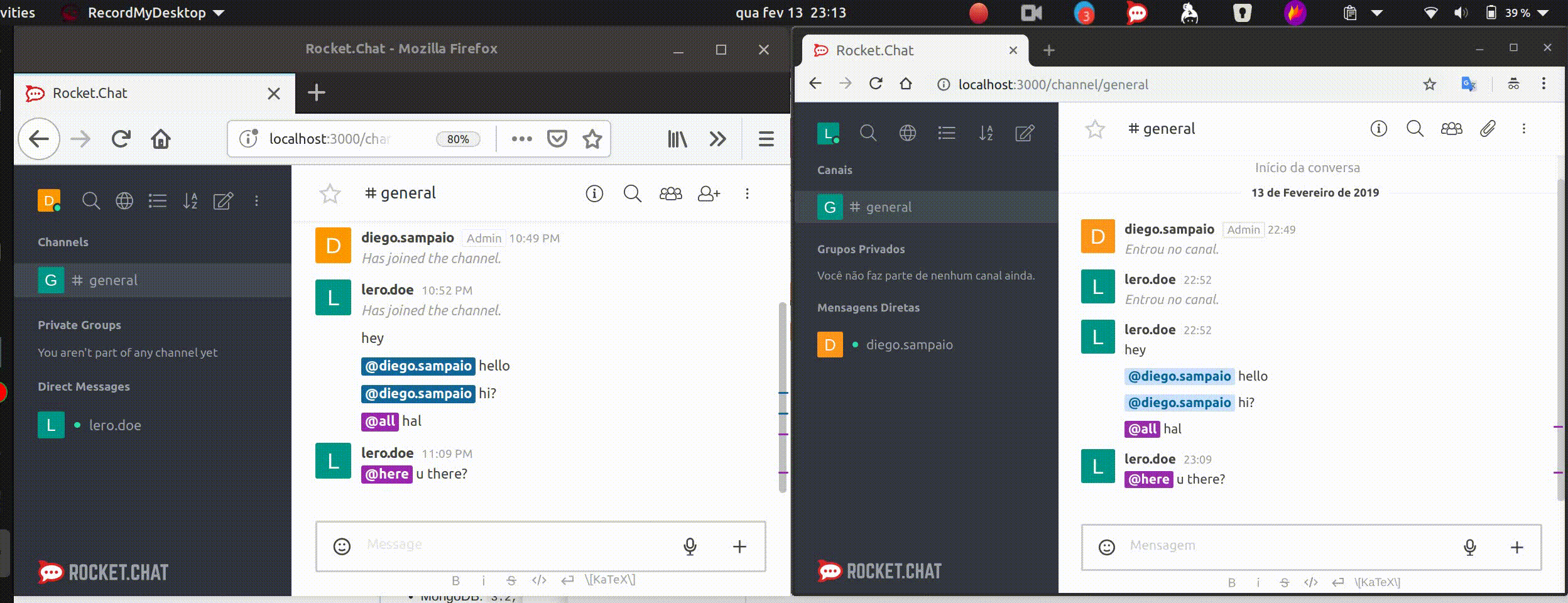Change the view mode list icon in Firefox sidebar

[157, 201]
